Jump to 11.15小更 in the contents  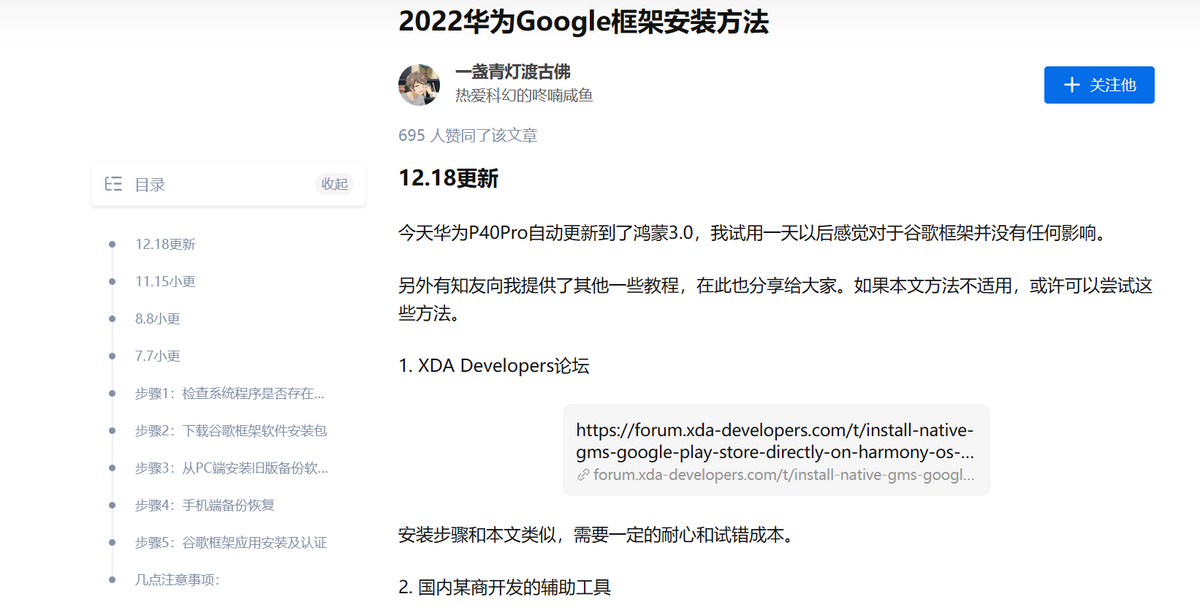(165, 281)
